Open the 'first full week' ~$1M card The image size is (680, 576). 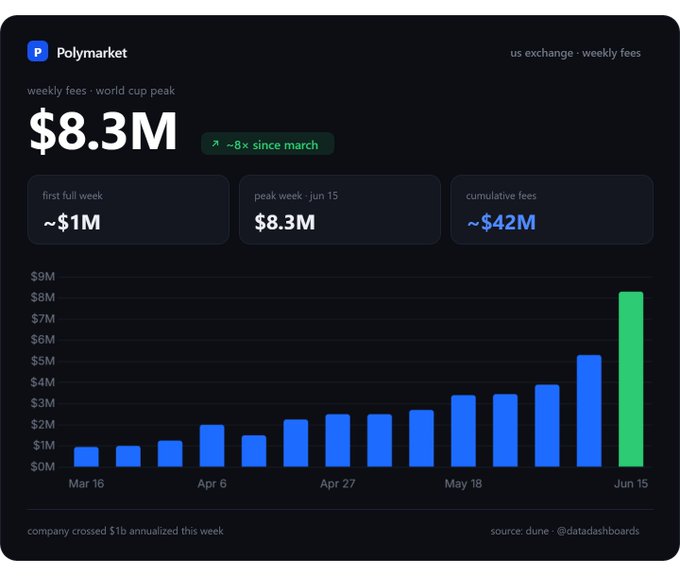pos(128,210)
